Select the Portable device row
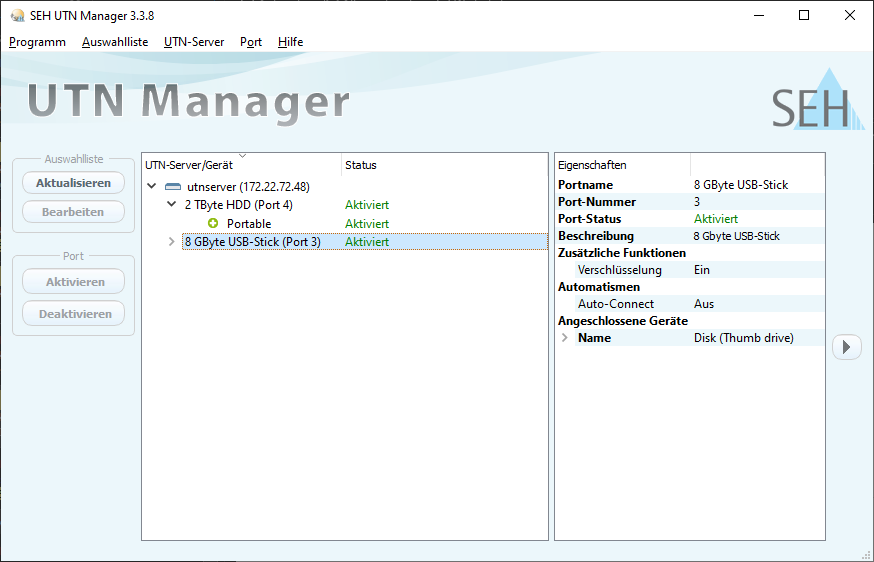The width and height of the screenshot is (874, 562). (249, 223)
